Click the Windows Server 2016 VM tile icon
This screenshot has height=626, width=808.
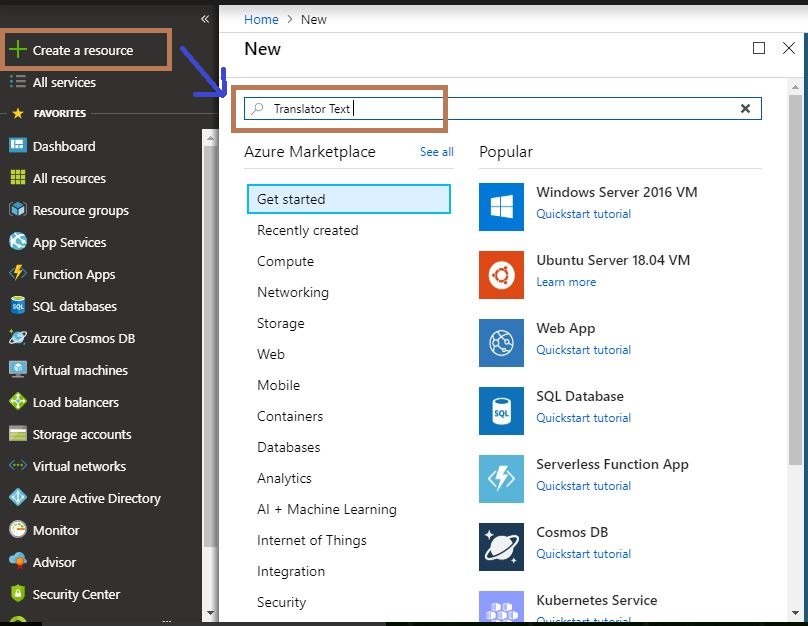point(501,207)
